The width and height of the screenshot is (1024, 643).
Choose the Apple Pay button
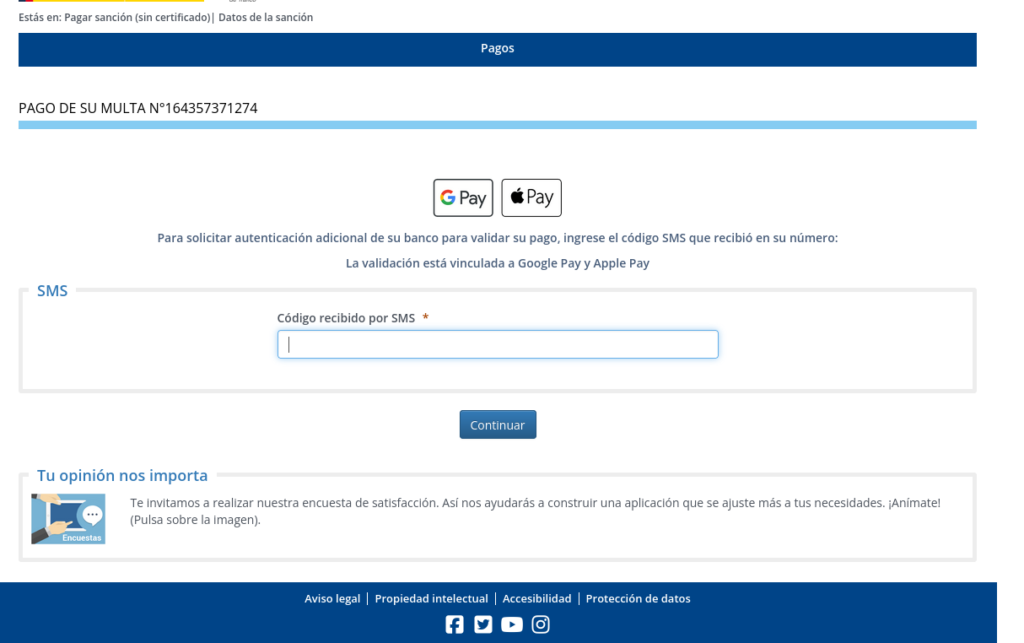(531, 198)
